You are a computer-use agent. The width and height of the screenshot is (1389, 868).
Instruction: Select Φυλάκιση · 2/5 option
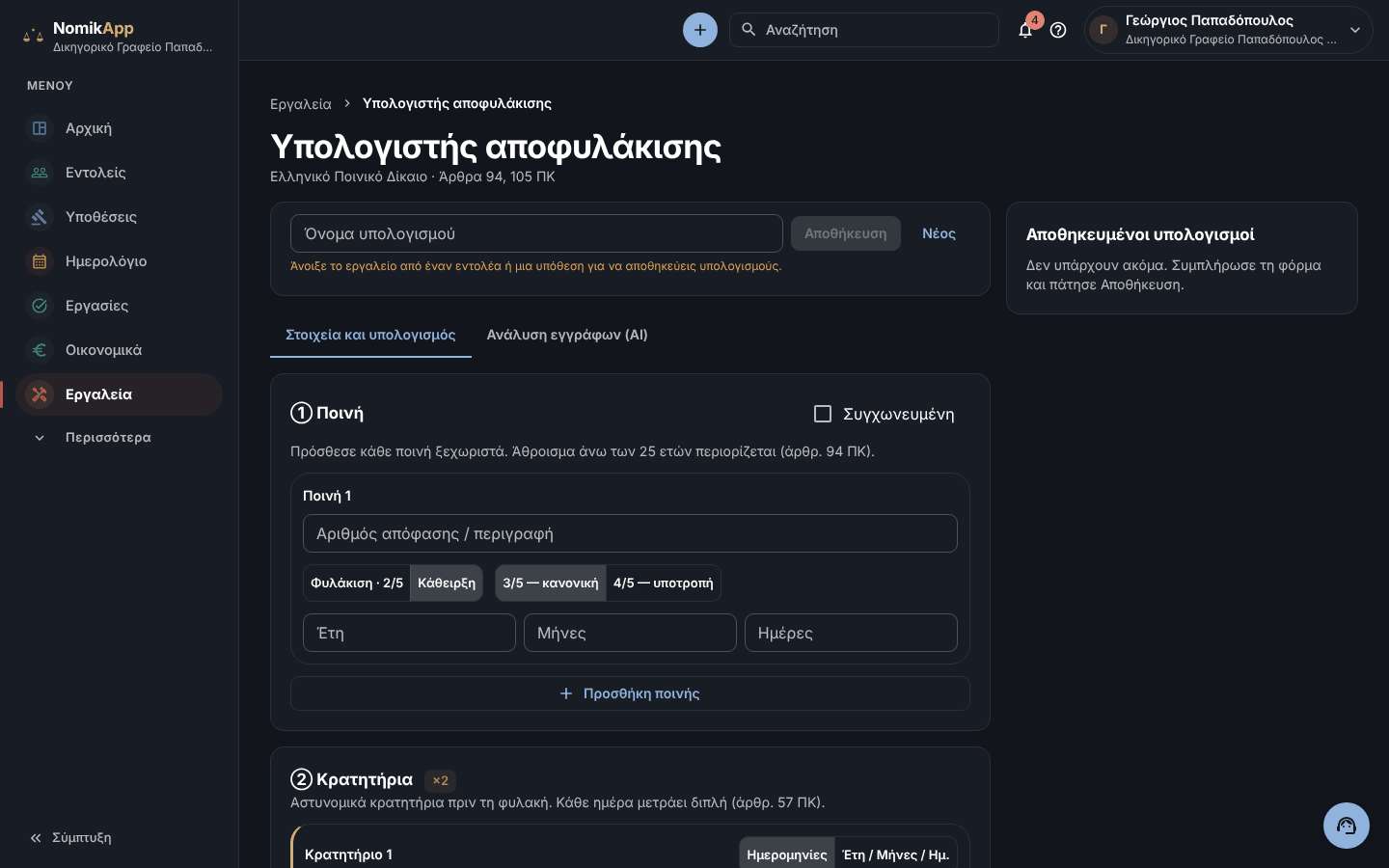(357, 583)
